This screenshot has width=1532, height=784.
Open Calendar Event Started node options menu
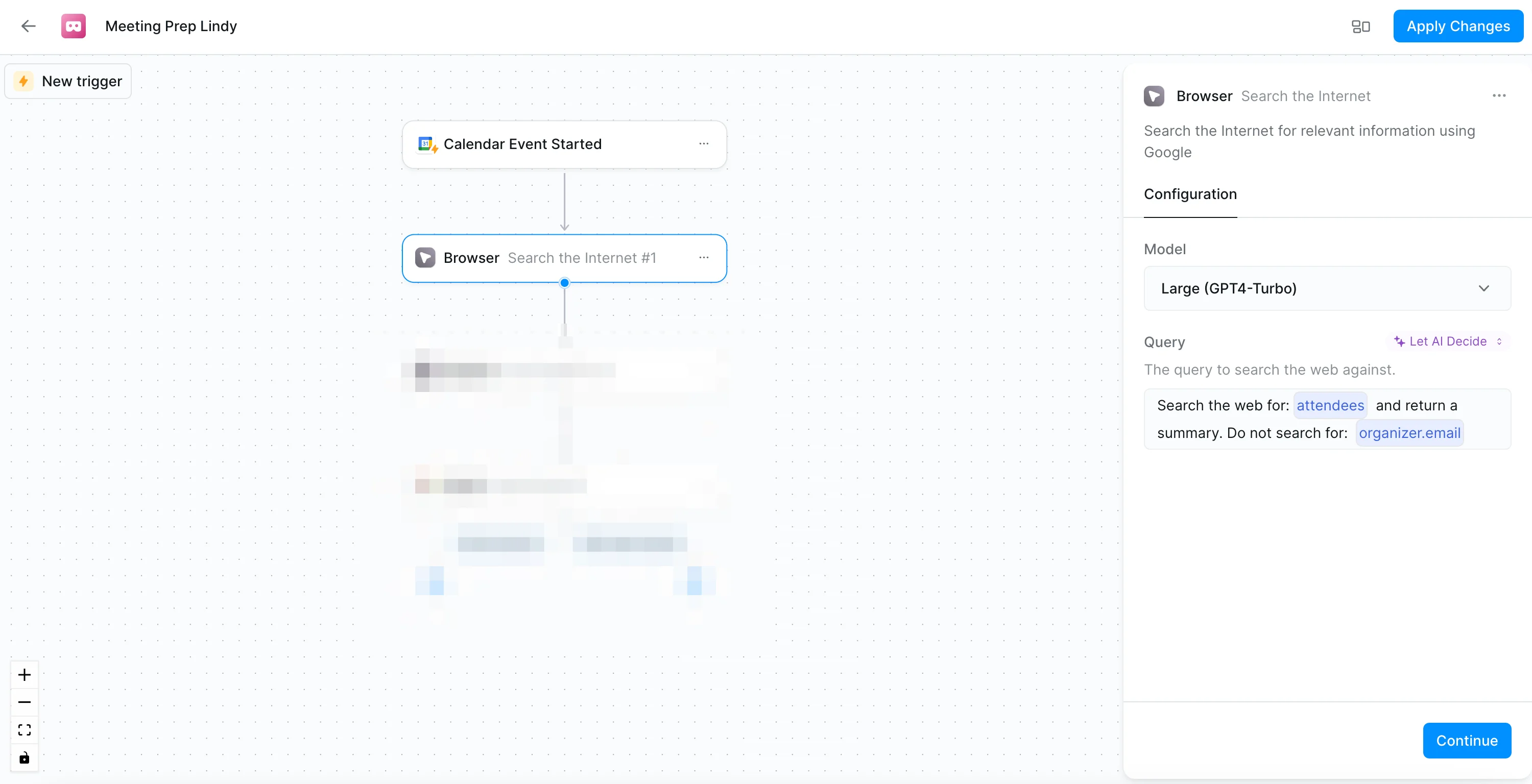click(704, 144)
